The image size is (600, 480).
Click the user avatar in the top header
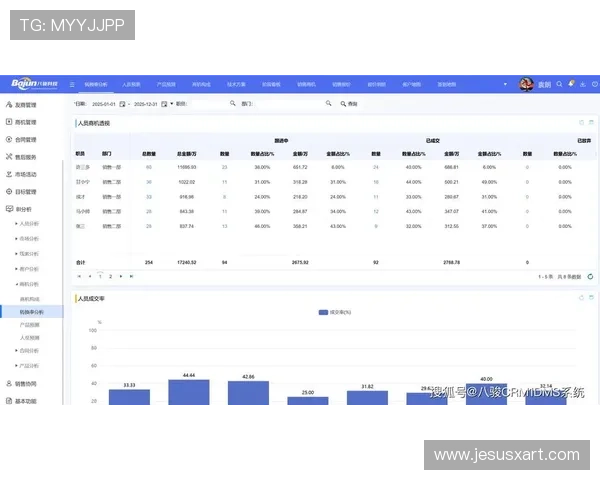(x=526, y=85)
